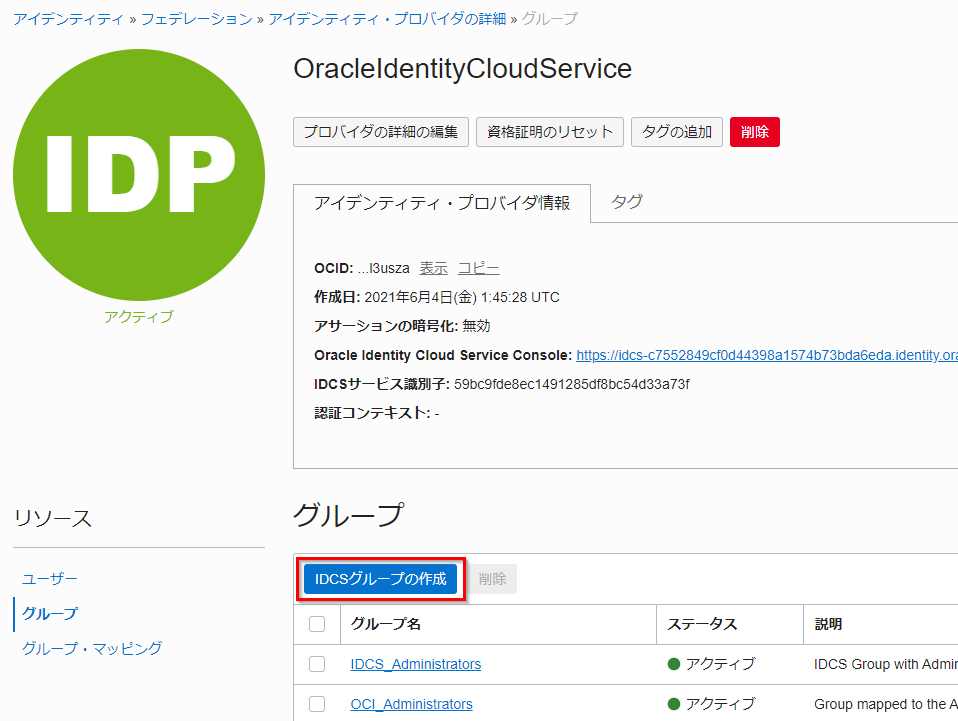Click 資格証明のリセット button
Viewport: 958px width, 721px height.
(x=549, y=132)
